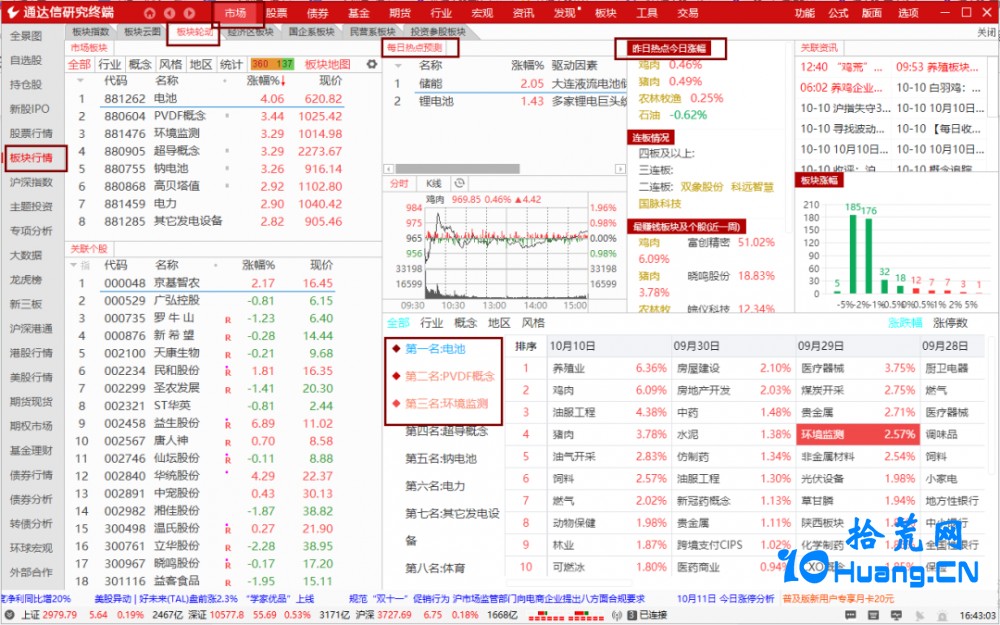The height and width of the screenshot is (625, 1000).
Task: Open 龙虎榜 in left sidebar
Action: point(26,279)
